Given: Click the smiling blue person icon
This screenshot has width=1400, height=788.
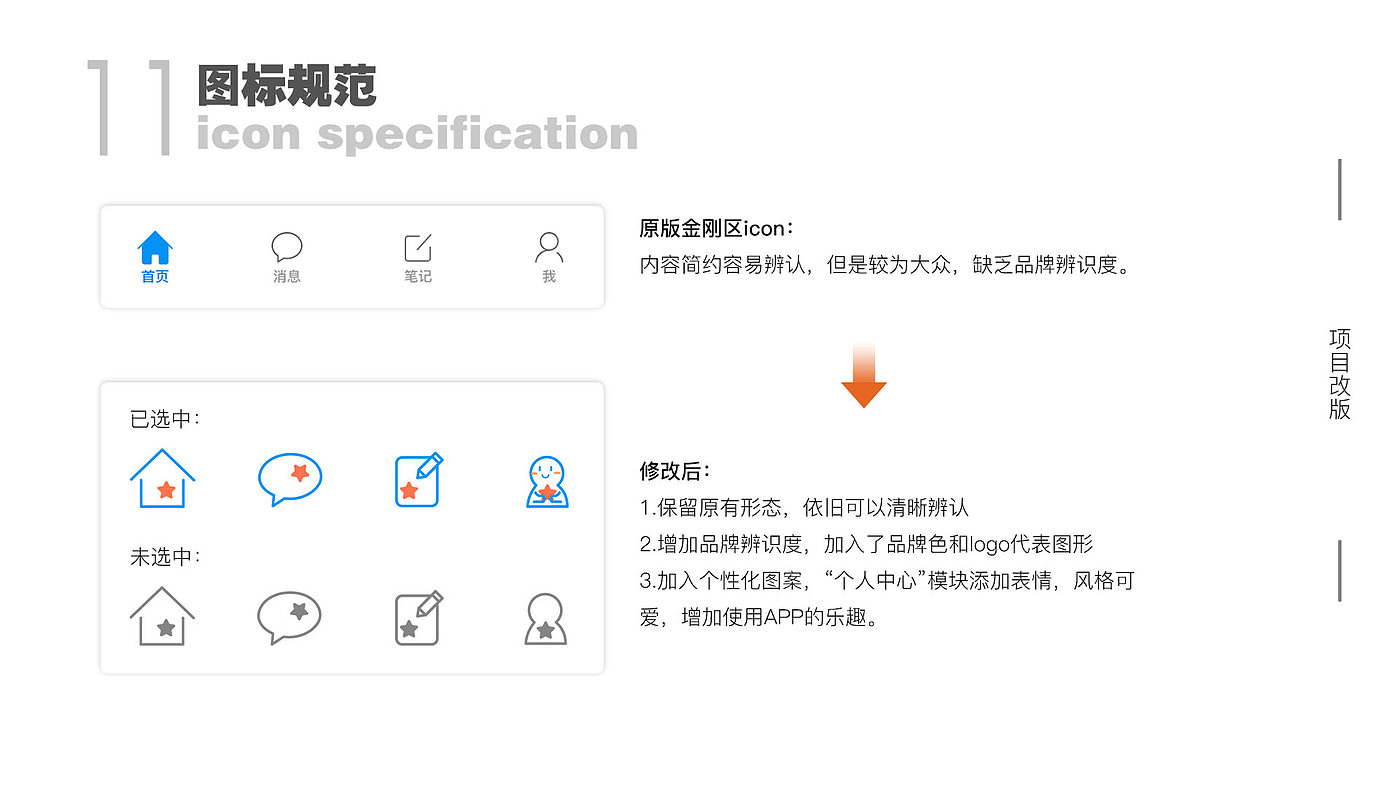Looking at the screenshot, I should coord(547,481).
